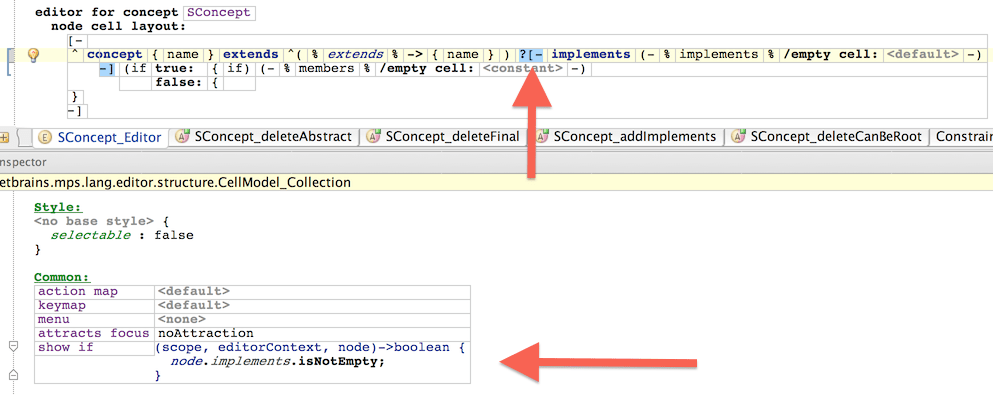Click the 'false:' condition branch
Screen dimensions: 993x395
coord(179,83)
